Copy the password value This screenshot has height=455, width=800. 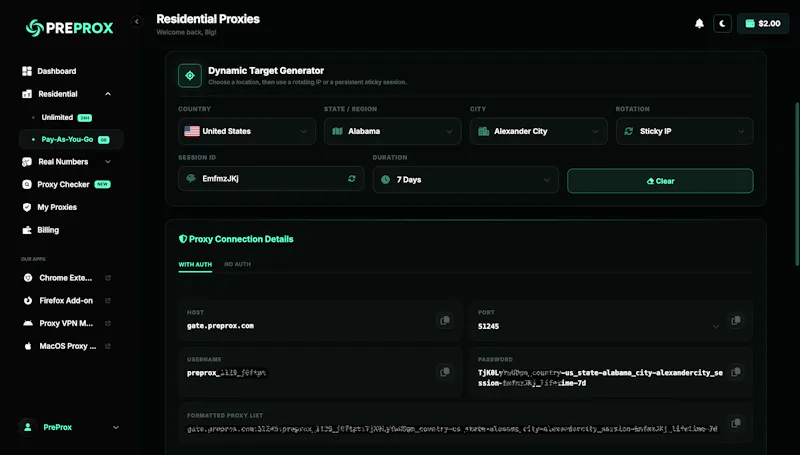[736, 372]
